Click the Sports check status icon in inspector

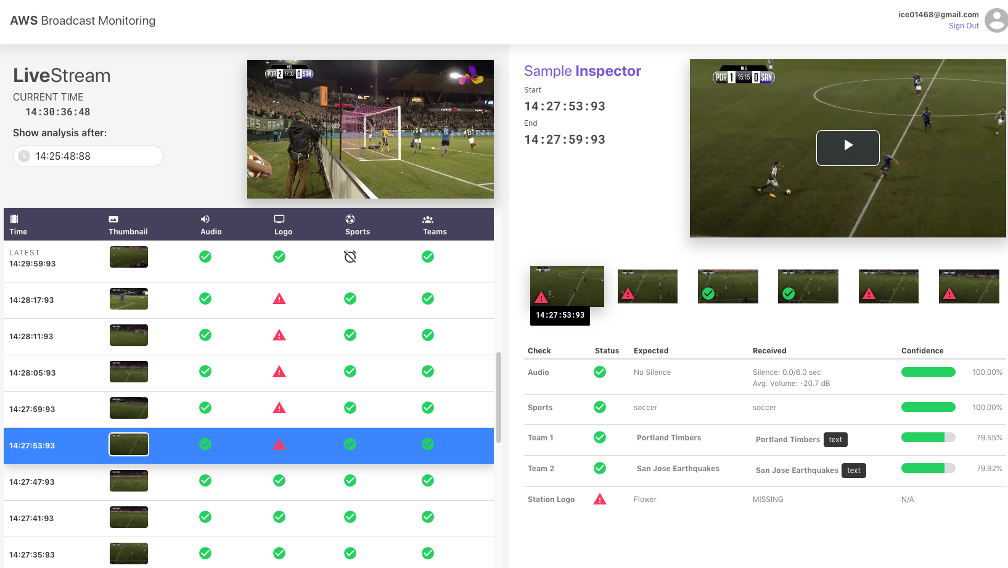coord(600,407)
